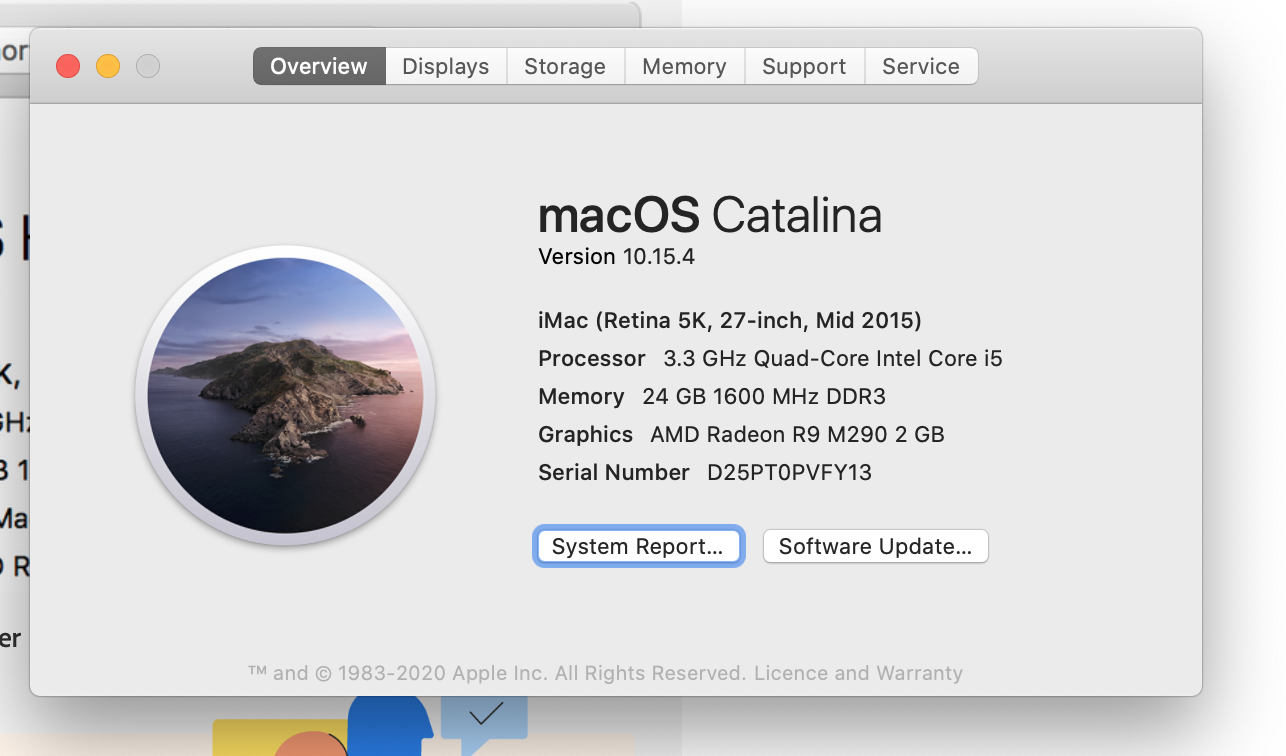Image resolution: width=1286 pixels, height=756 pixels.
Task: Click Version 10.15.4 to reveal build number
Action: coord(616,256)
